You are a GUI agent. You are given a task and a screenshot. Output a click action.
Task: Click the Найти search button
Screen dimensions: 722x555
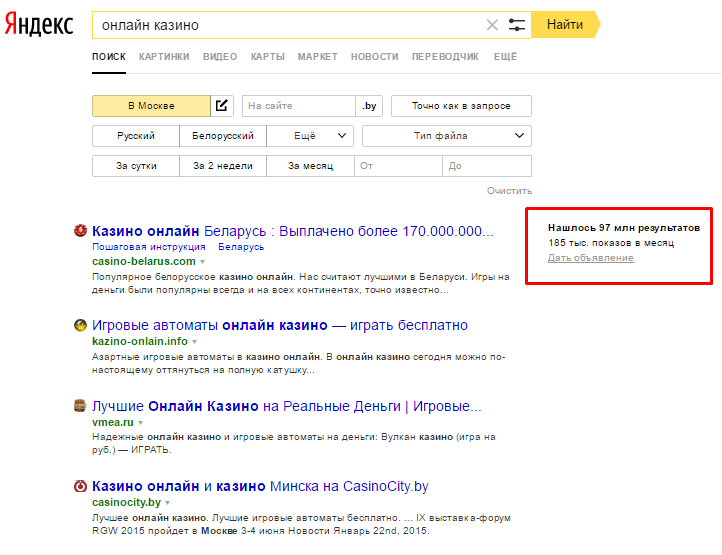pyautogui.click(x=565, y=24)
